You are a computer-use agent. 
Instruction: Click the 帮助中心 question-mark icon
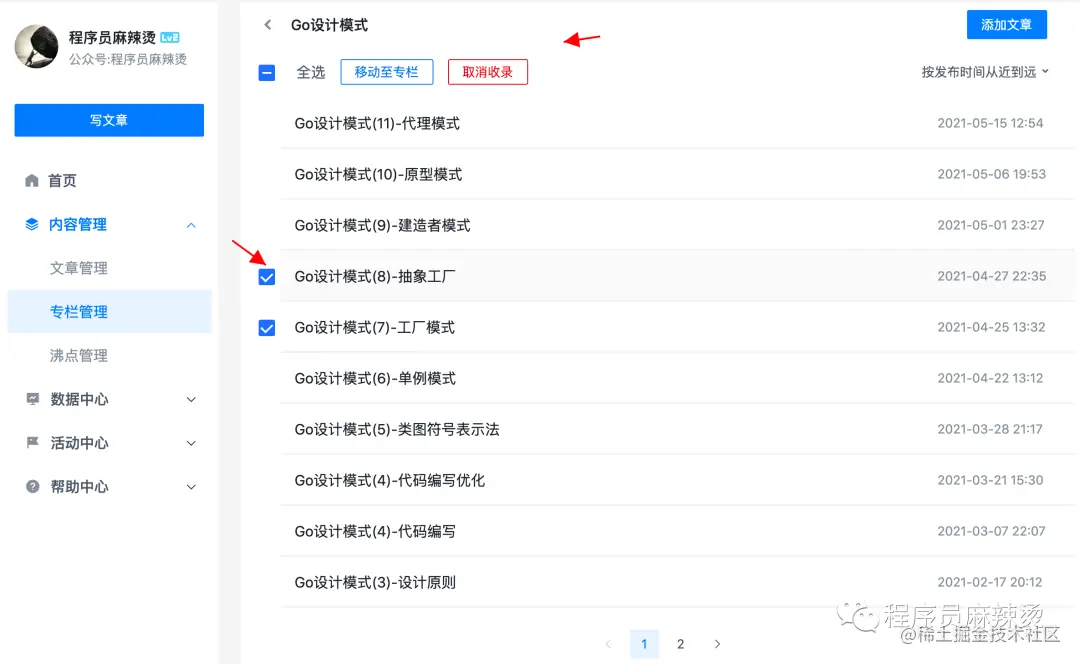tap(35, 487)
